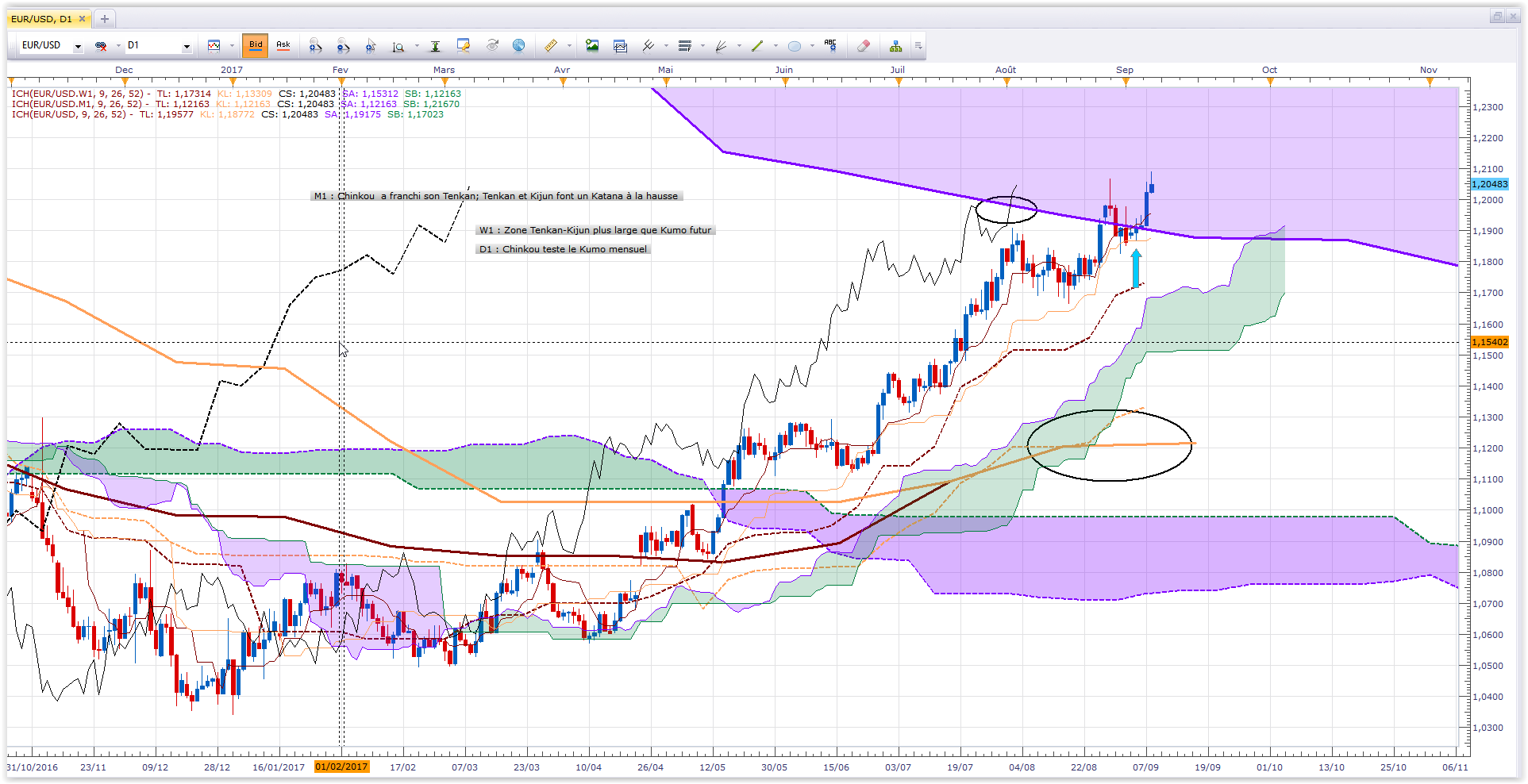Click the second magnifier scroll icon
Viewport: 1528px width, 784px height.
point(343,46)
